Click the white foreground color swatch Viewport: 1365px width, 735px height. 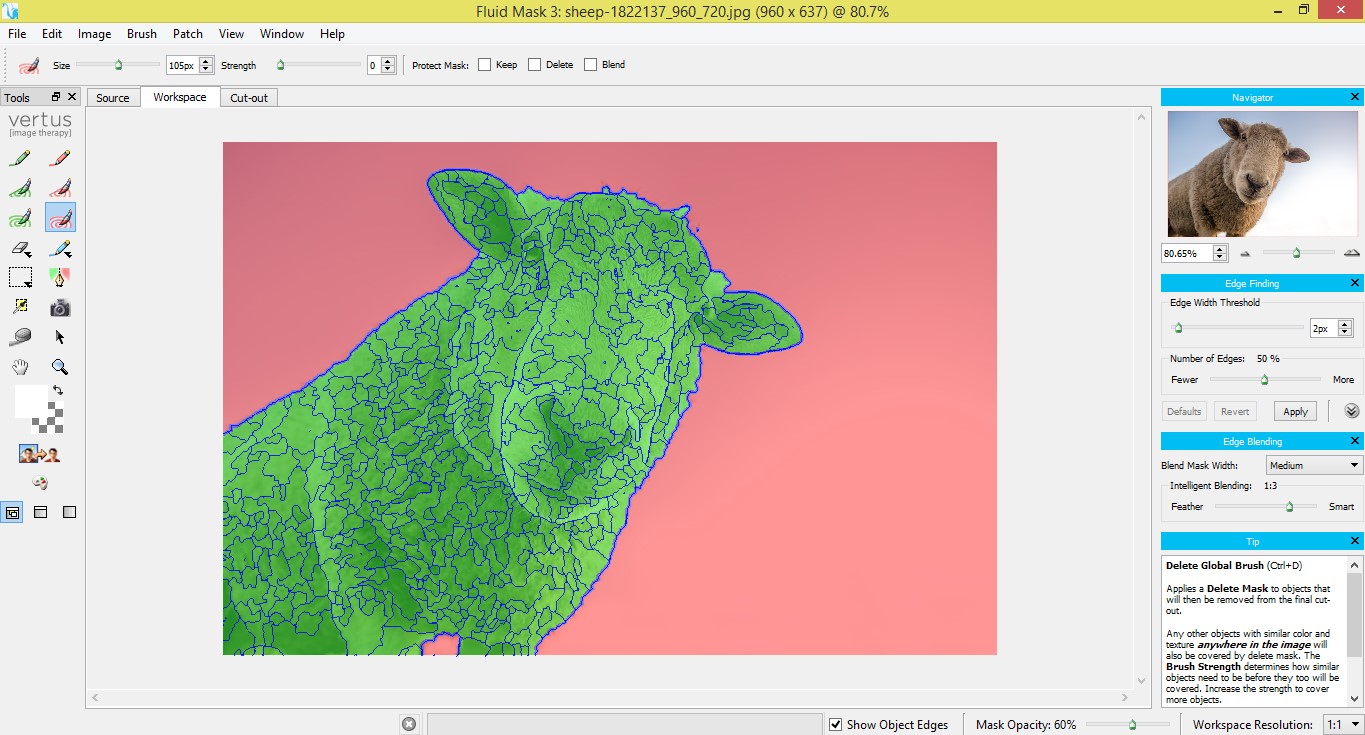30,401
